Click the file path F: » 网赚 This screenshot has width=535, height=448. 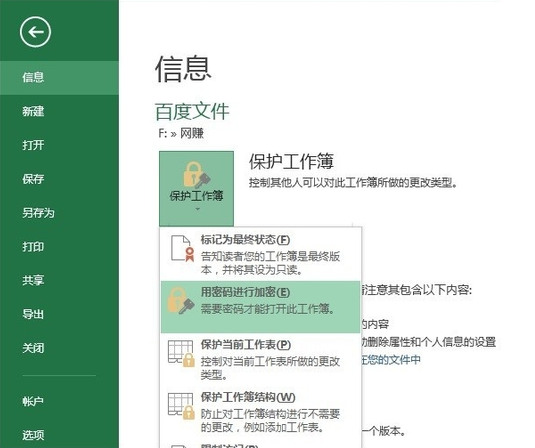coord(181,133)
